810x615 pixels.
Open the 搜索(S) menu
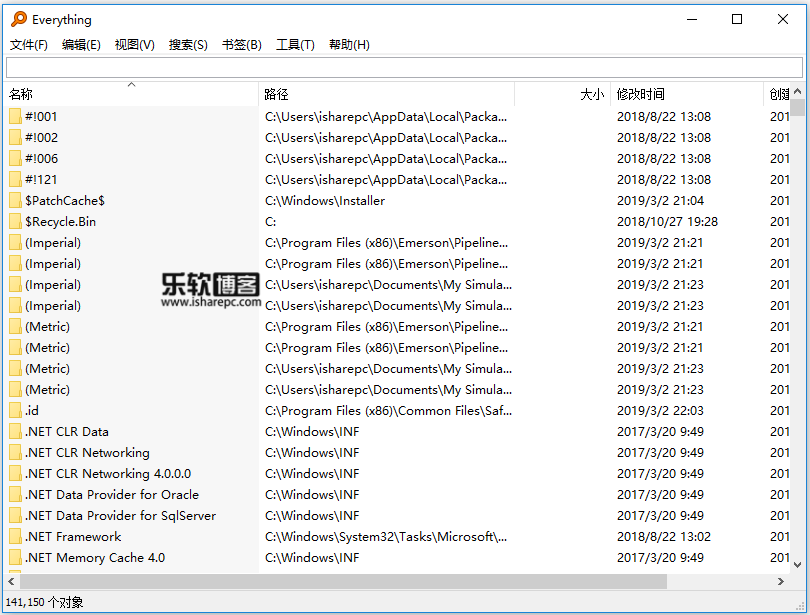(188, 45)
